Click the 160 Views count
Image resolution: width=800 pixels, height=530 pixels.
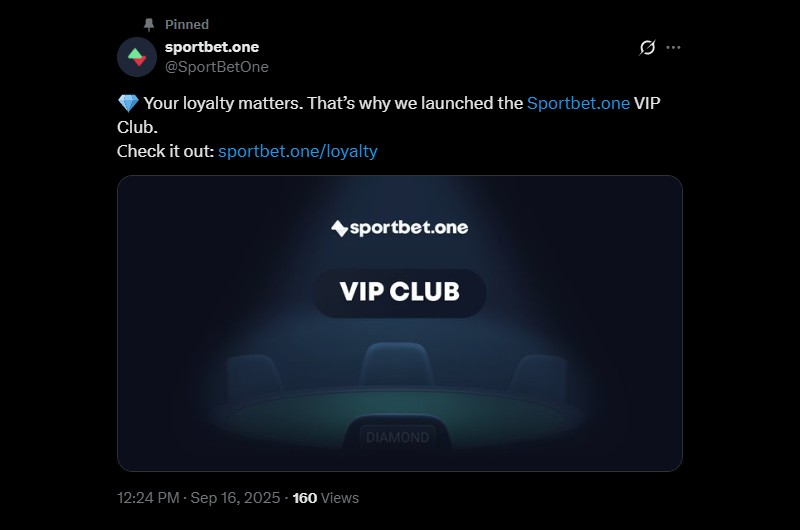[x=326, y=498]
